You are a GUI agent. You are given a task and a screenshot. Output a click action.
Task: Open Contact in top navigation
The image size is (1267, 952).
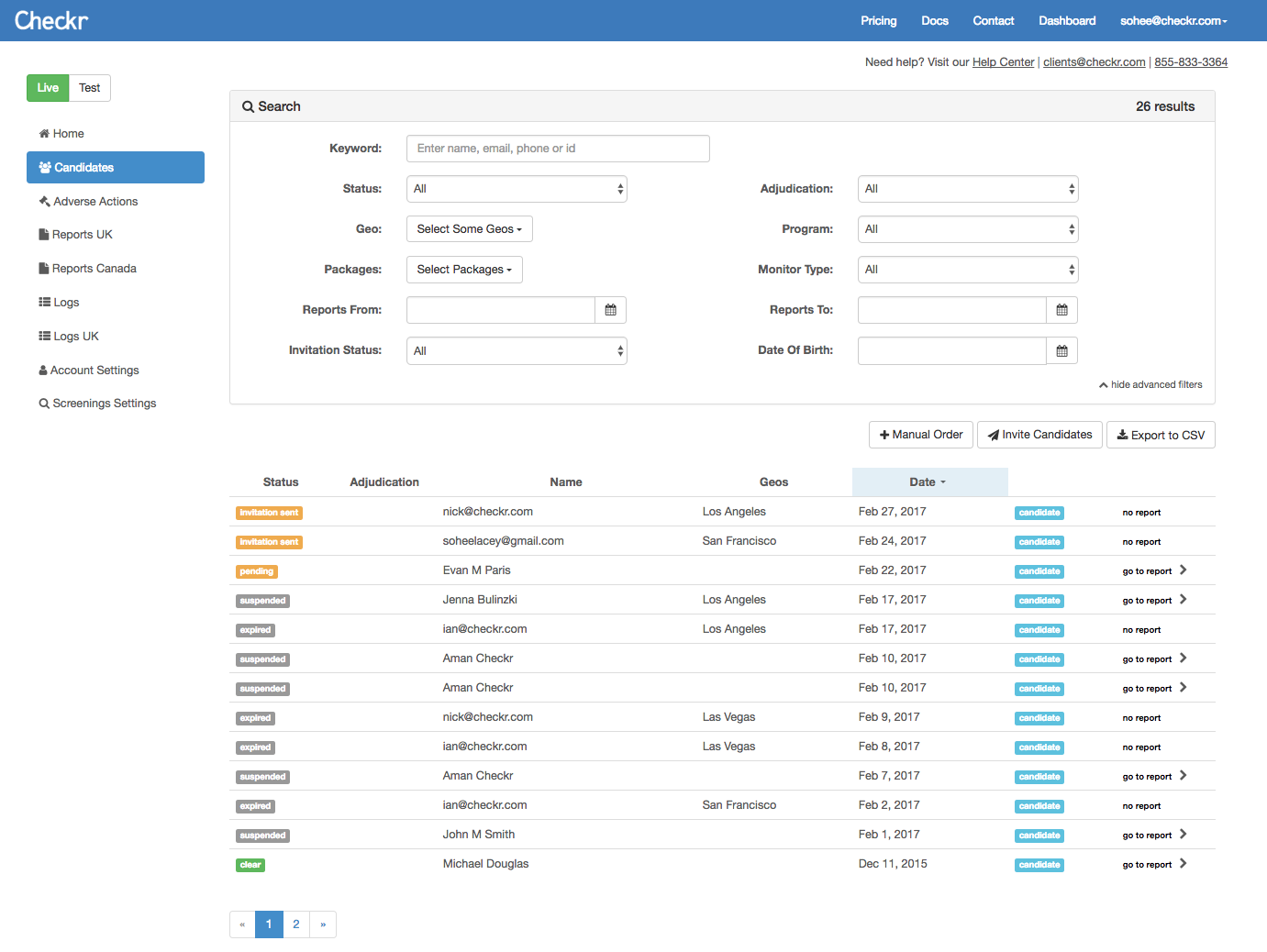994,20
